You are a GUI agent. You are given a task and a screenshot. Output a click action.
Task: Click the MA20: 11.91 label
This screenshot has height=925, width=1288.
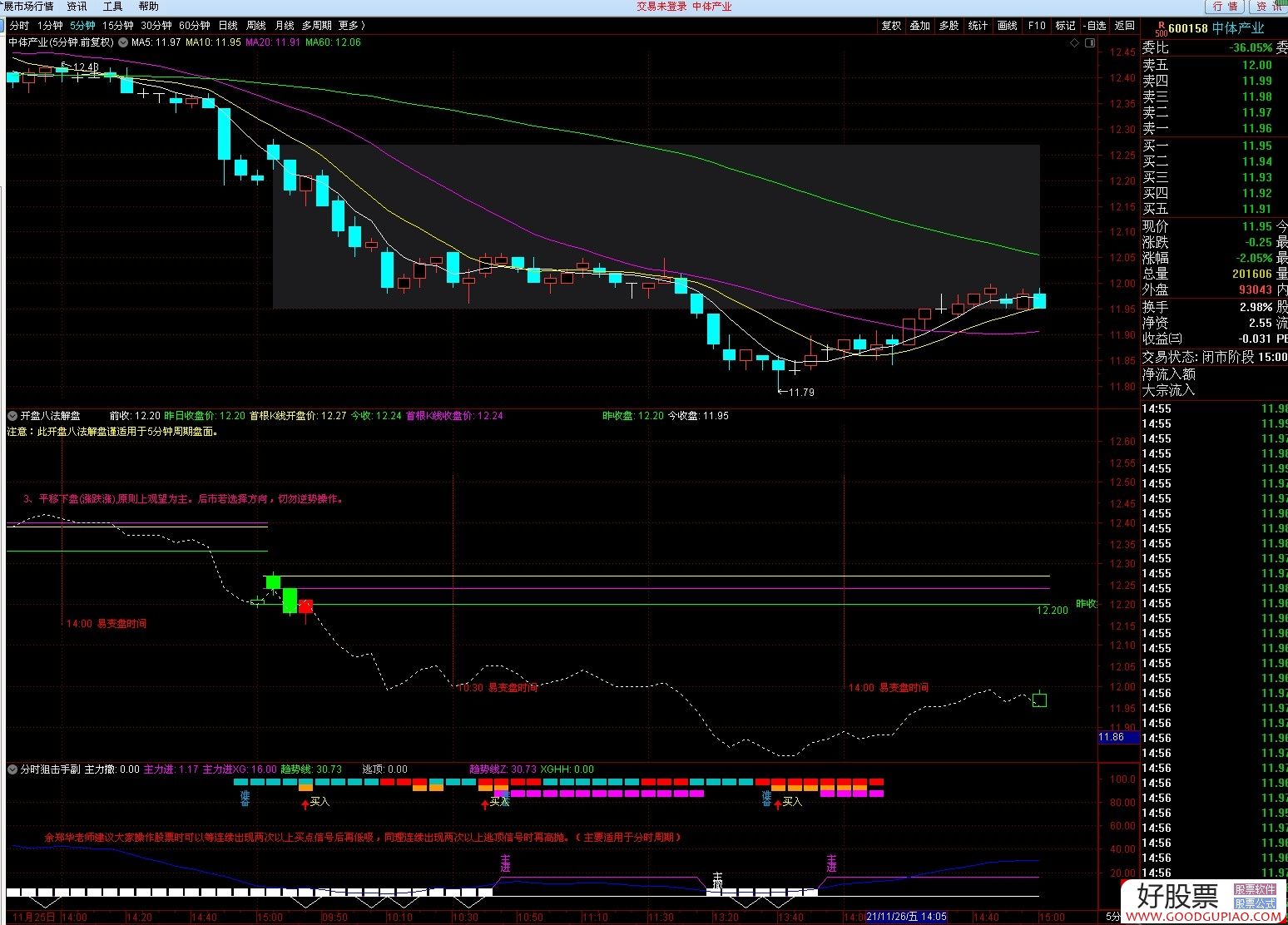coord(273,42)
